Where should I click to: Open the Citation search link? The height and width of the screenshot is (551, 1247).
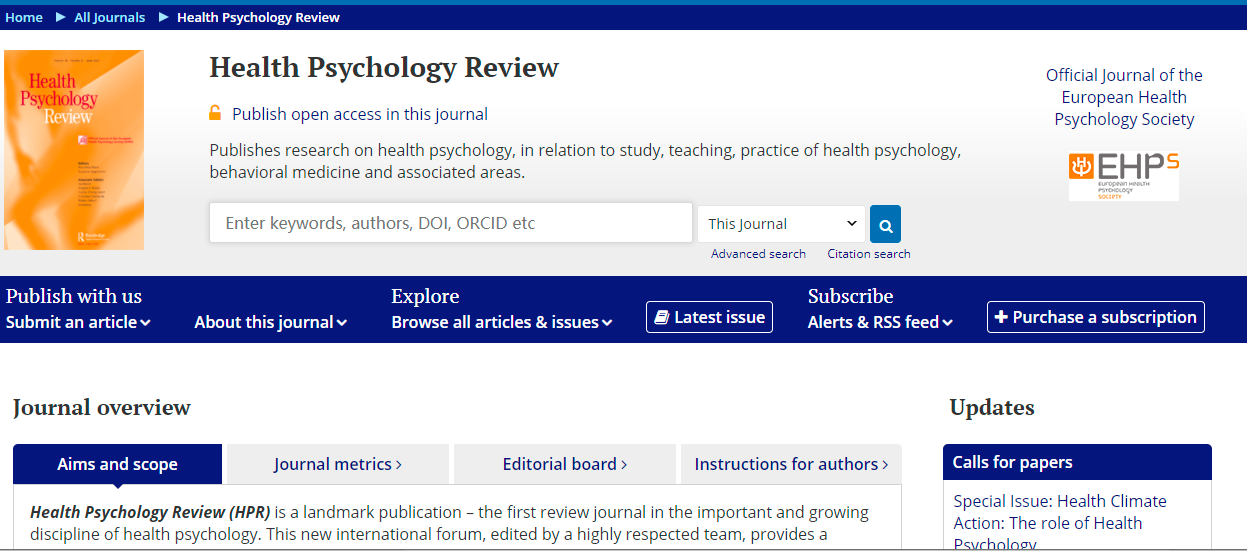pos(868,254)
